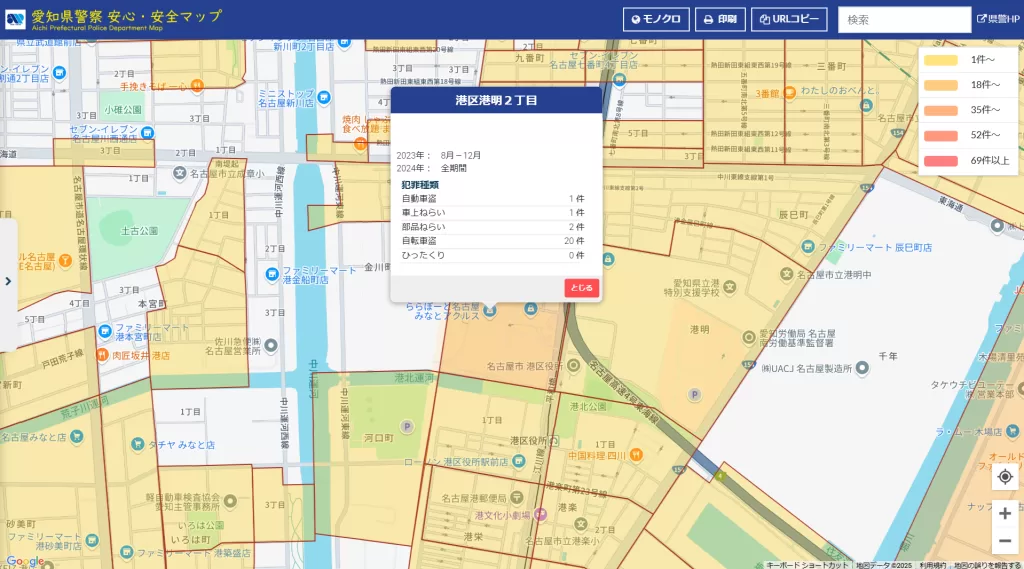The width and height of the screenshot is (1024, 569).
Task: Close the popup with とじる button
Action: pyautogui.click(x=581, y=287)
